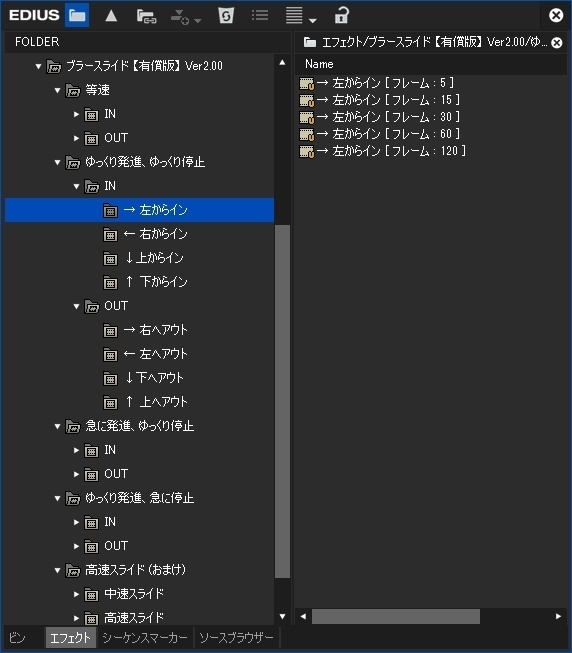
Task: Click the Name column header
Action: pyautogui.click(x=431, y=64)
